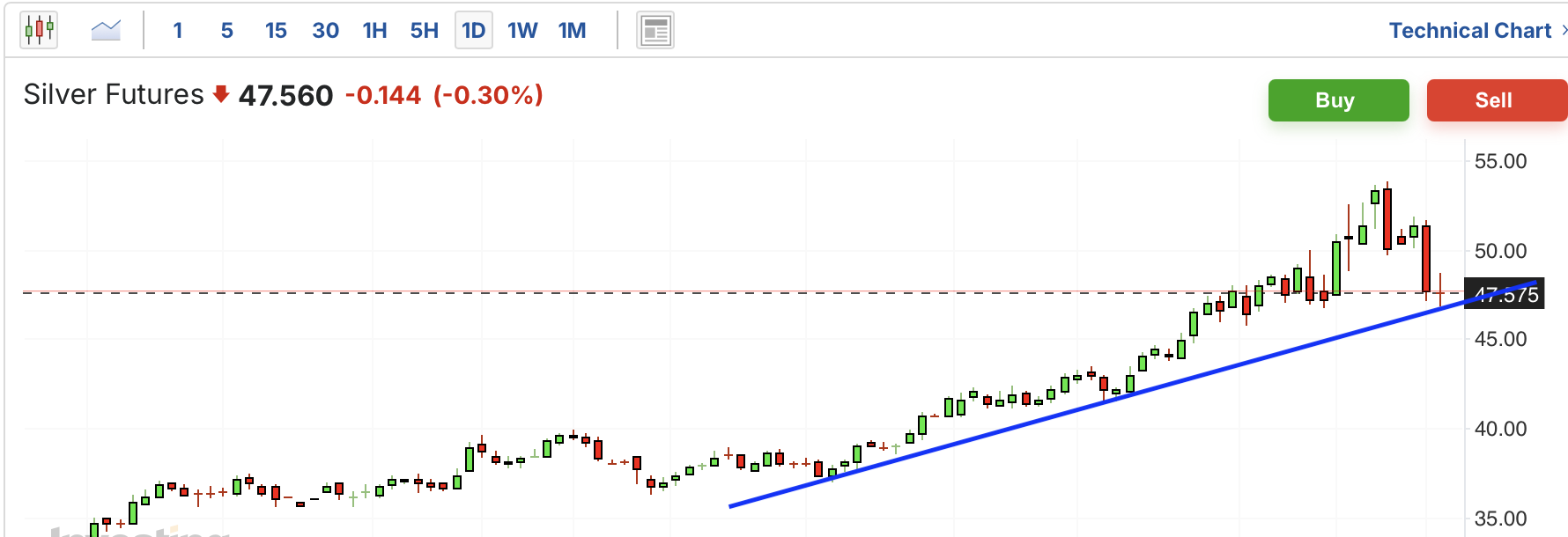
Task: Click the 40.00 price axis label
Action: 1500,429
